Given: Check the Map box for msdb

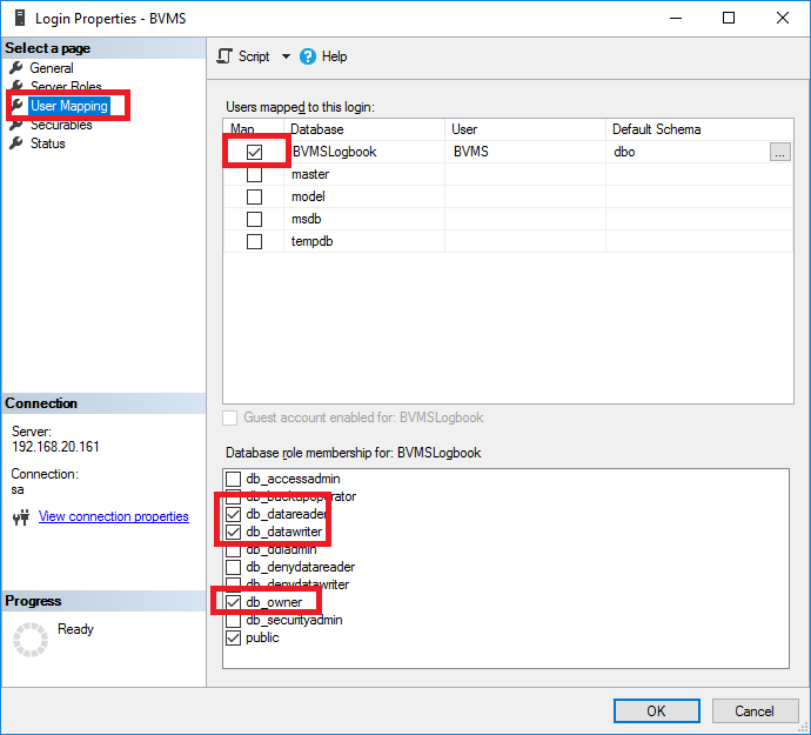Looking at the screenshot, I should click(254, 219).
